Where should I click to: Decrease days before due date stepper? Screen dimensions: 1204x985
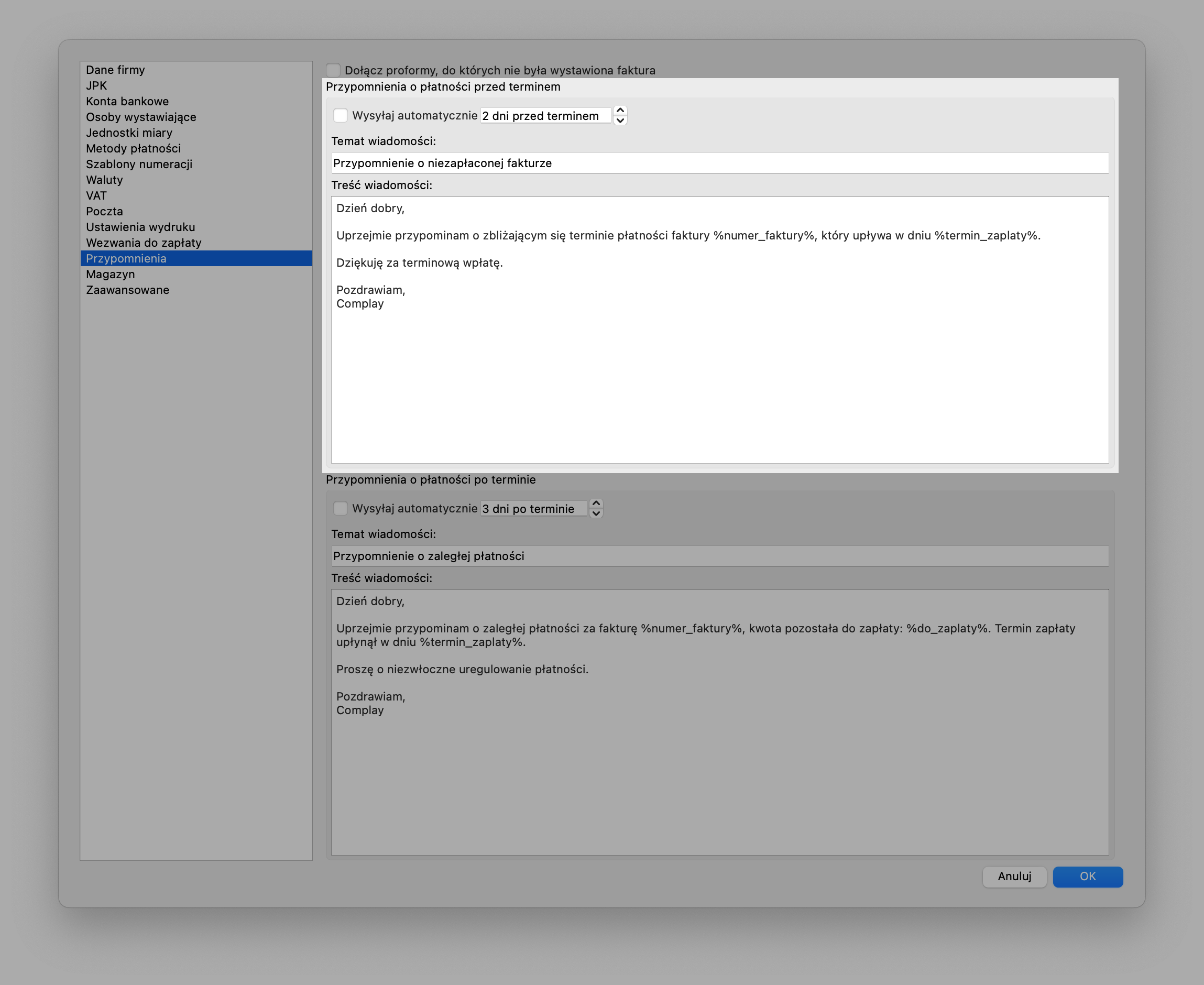620,121
